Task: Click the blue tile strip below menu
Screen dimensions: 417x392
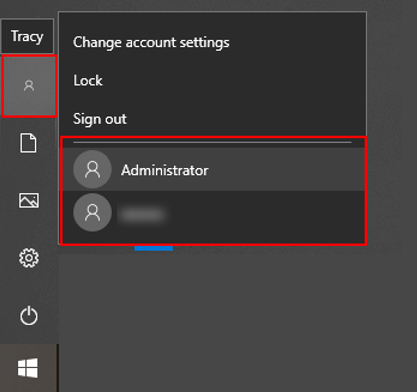Action: pos(154,248)
